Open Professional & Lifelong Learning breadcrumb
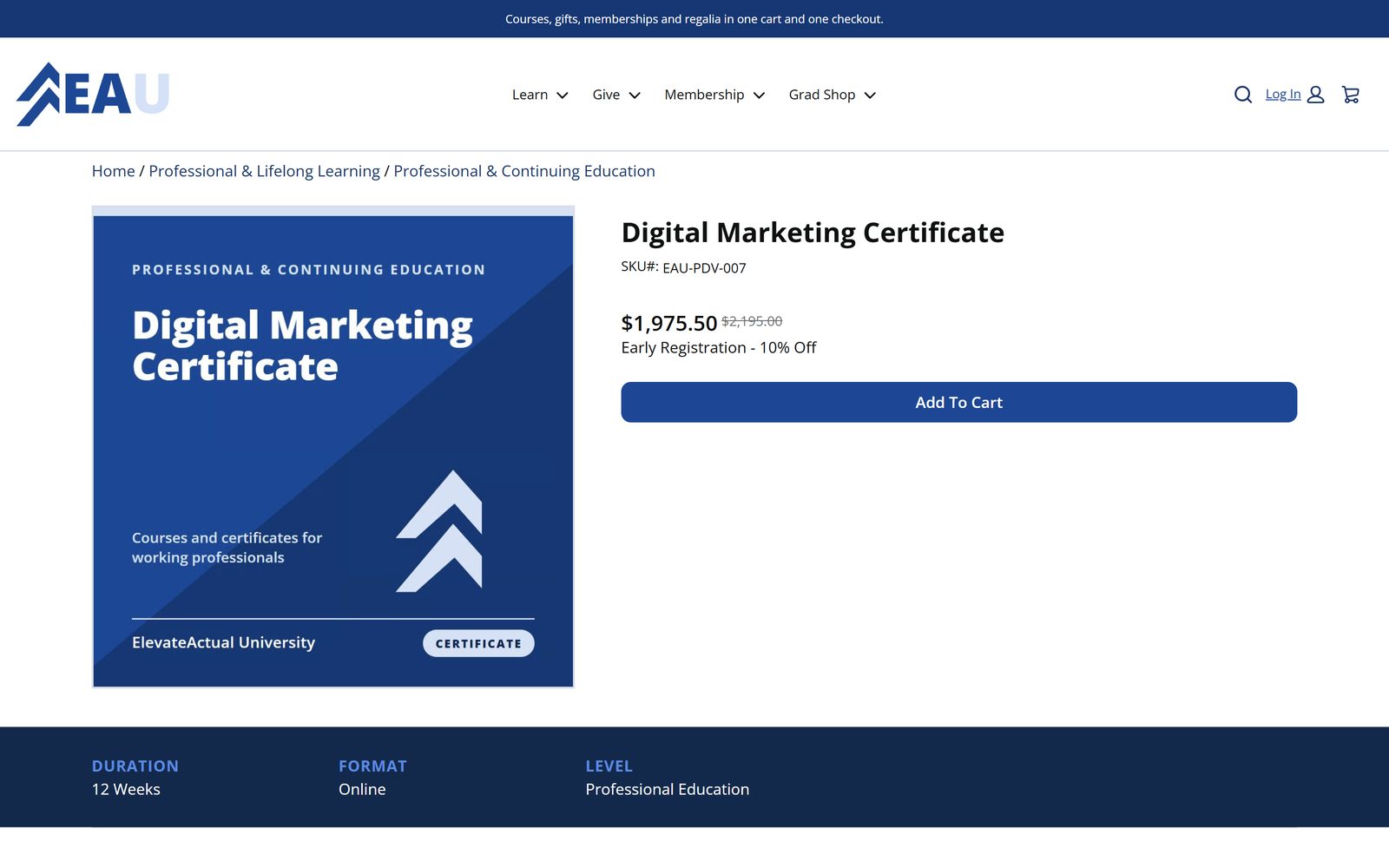The width and height of the screenshot is (1389, 868). pyautogui.click(x=265, y=171)
